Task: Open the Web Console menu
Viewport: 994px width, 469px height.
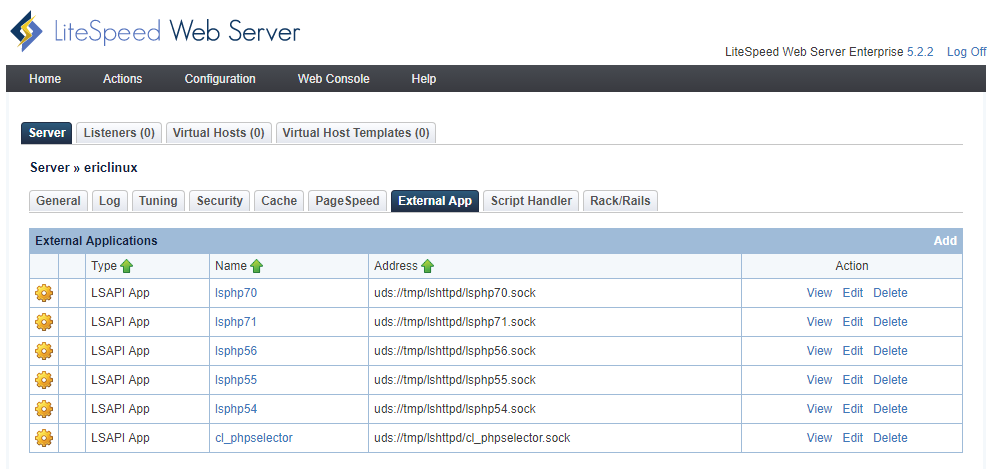Action: pyautogui.click(x=333, y=79)
